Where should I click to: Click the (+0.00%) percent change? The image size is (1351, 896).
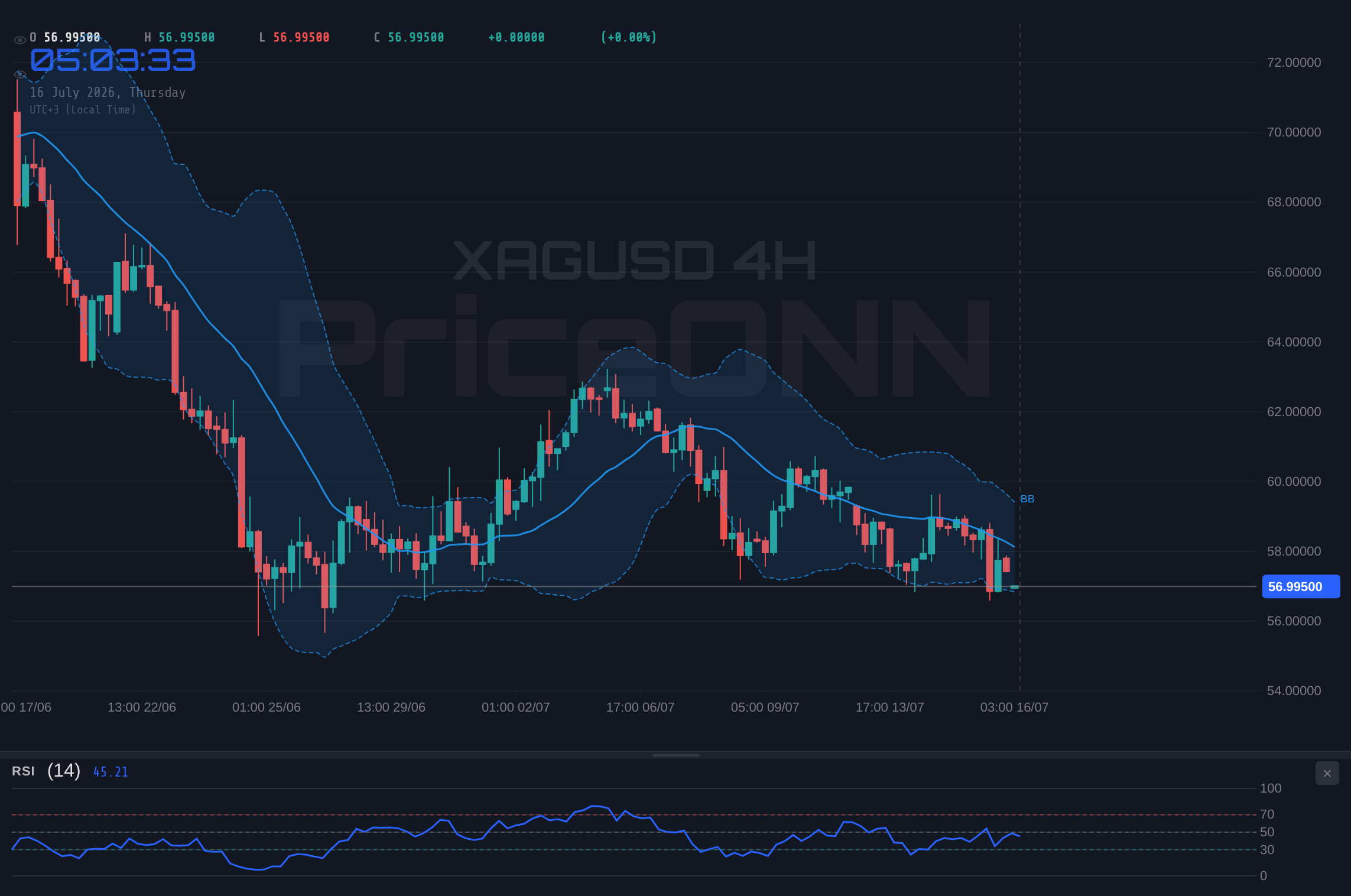pyautogui.click(x=629, y=37)
